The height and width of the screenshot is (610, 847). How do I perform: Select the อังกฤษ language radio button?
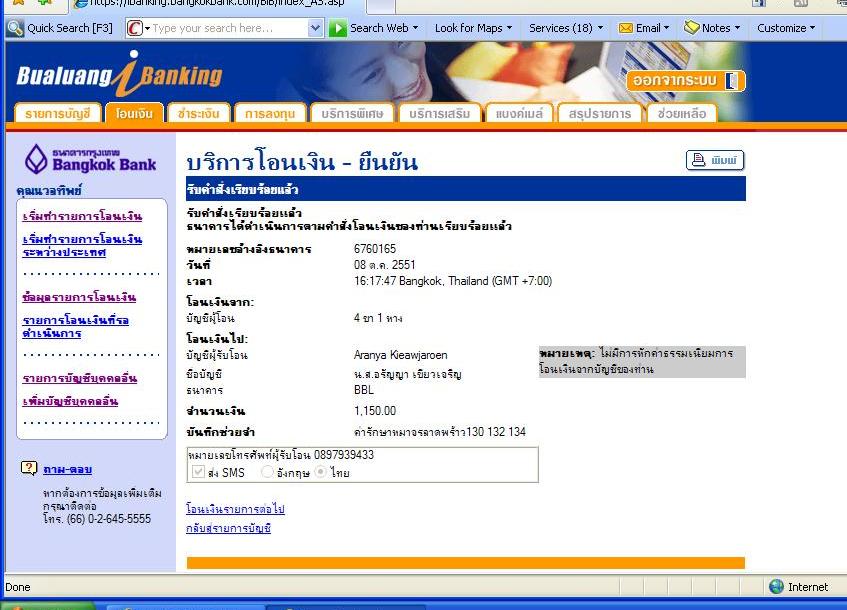[267, 472]
